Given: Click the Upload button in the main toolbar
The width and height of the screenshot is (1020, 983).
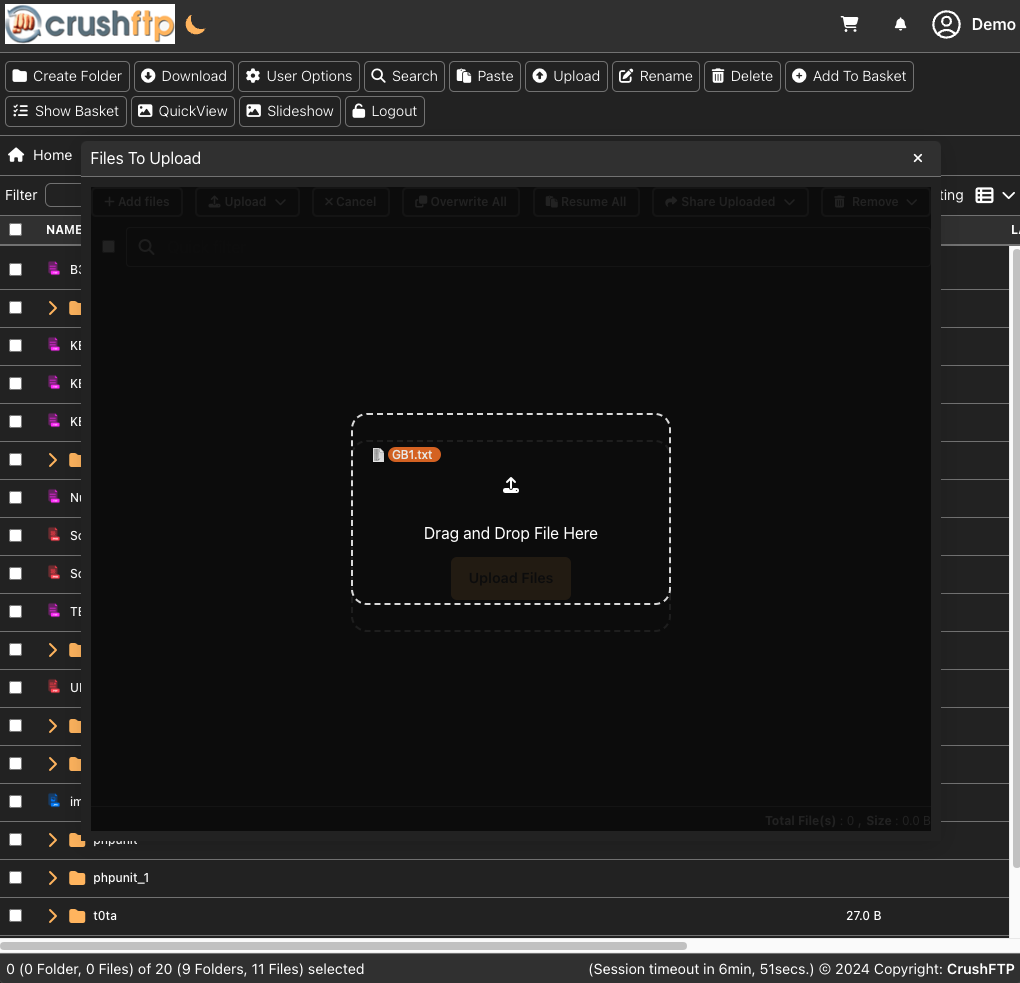Looking at the screenshot, I should [x=567, y=76].
